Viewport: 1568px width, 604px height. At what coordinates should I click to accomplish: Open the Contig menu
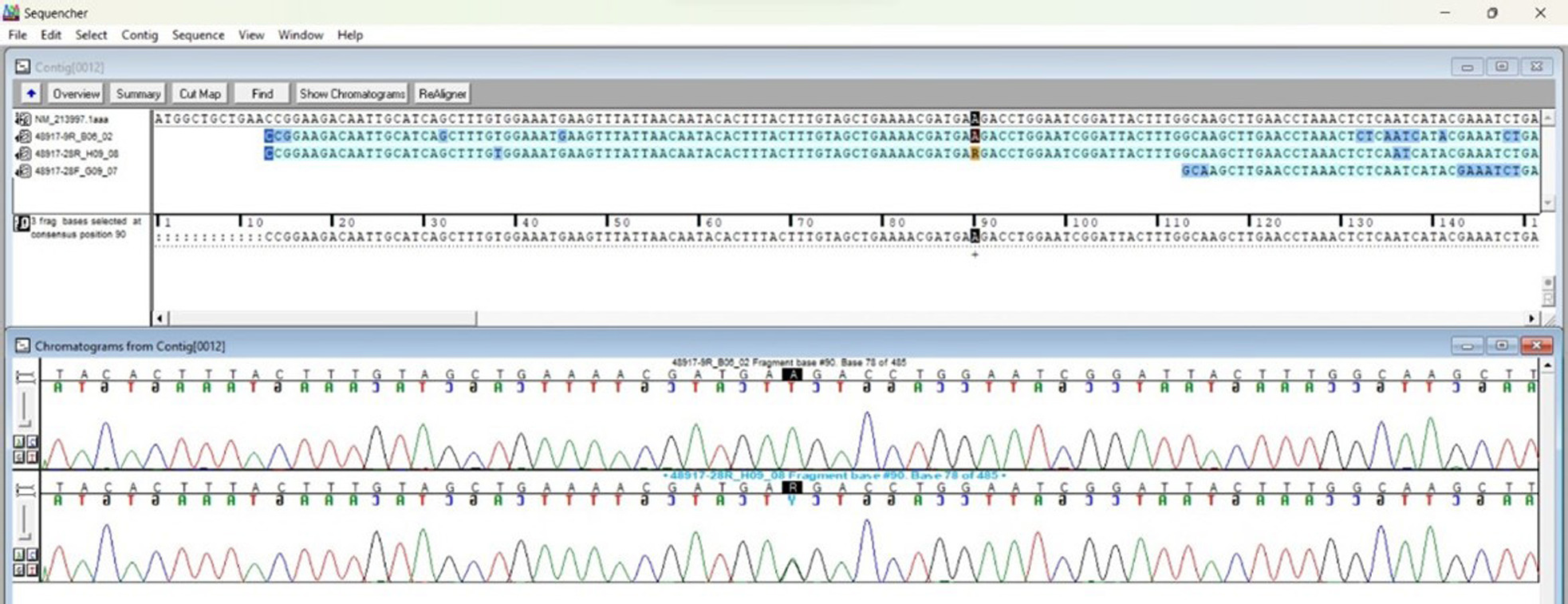(140, 35)
